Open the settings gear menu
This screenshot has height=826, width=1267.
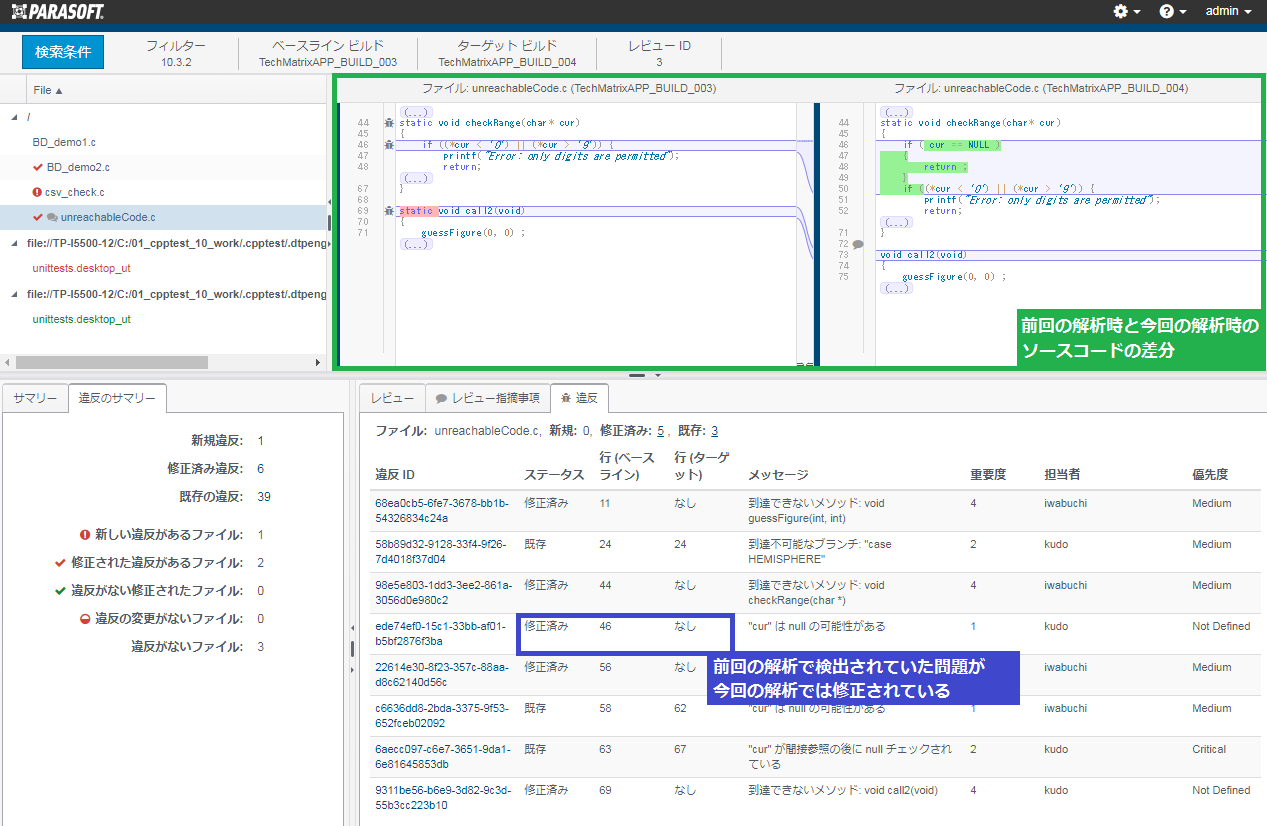[x=1127, y=11]
